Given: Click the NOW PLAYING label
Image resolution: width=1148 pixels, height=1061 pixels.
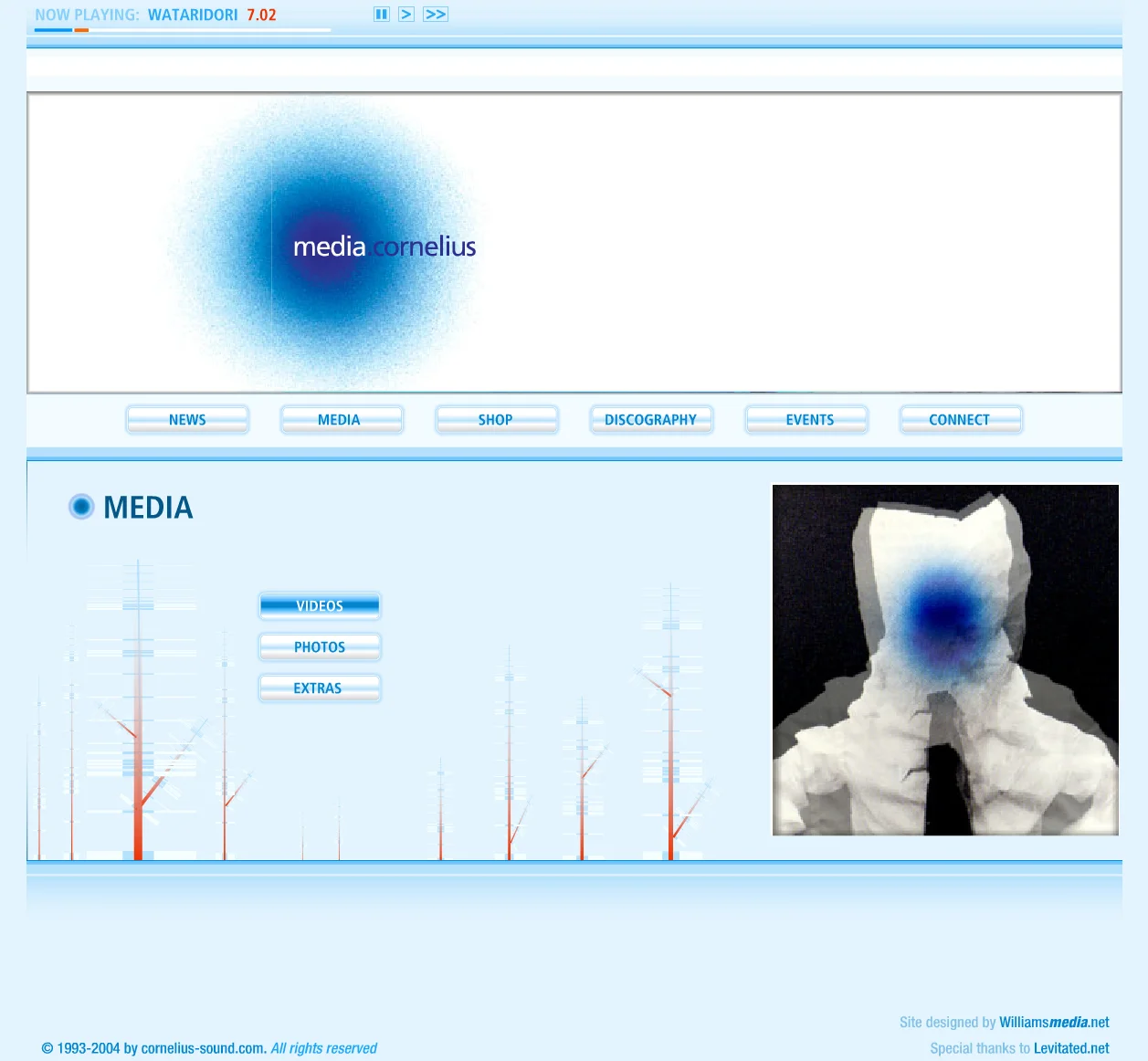Looking at the screenshot, I should (87, 15).
